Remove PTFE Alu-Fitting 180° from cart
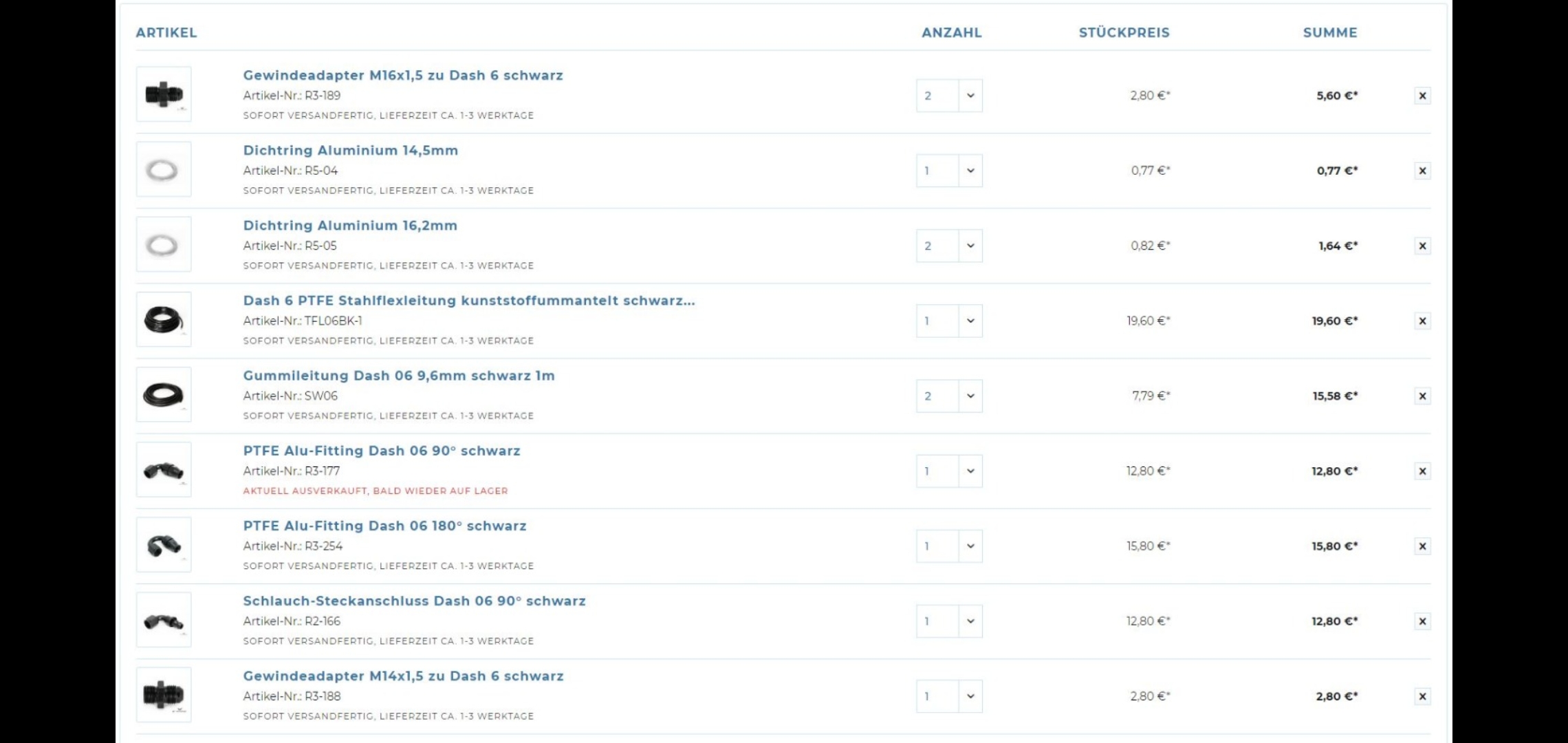1568x743 pixels. pyautogui.click(x=1422, y=546)
